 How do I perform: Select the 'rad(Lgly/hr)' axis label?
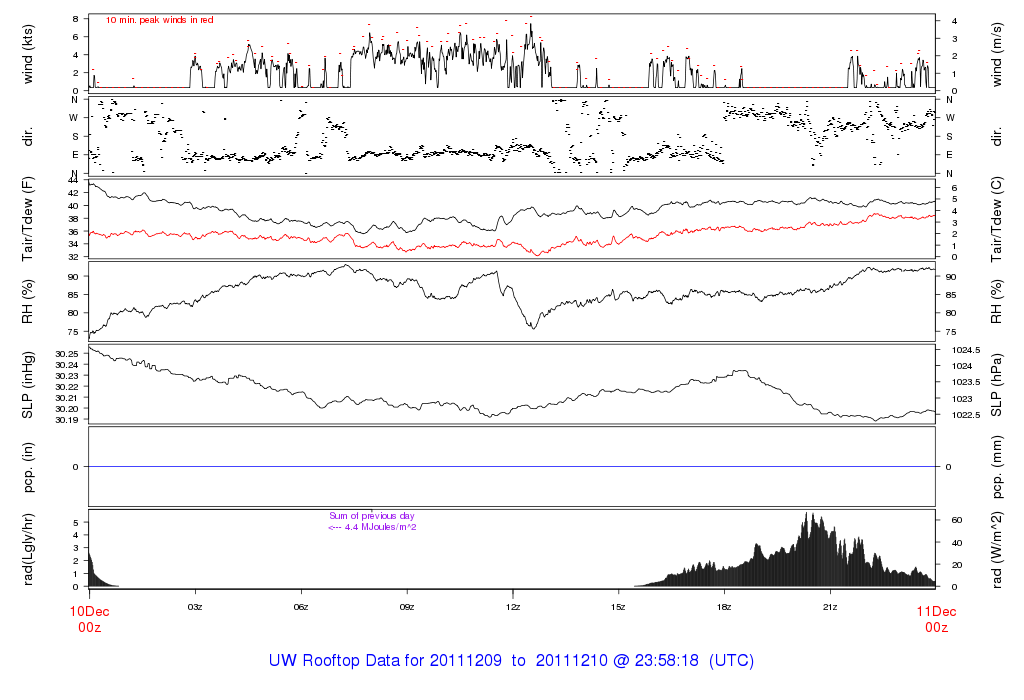pos(29,549)
